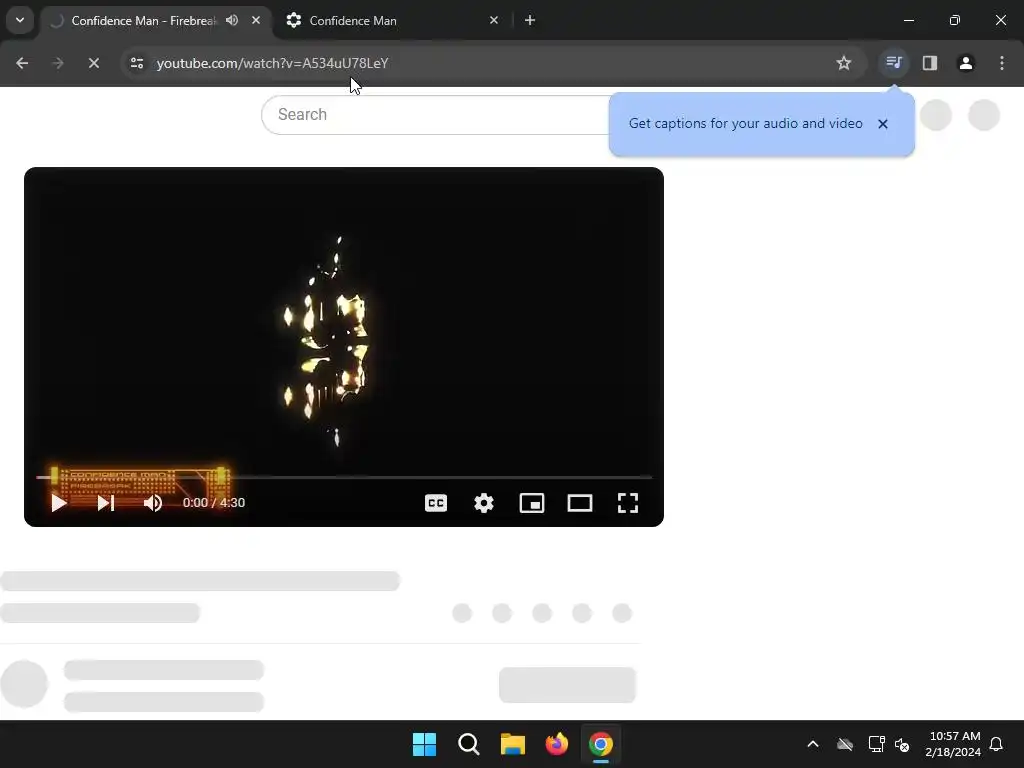Screen dimensions: 1024x768
Task: Close the Confidence Man - Firebreak tab
Action: point(256,20)
